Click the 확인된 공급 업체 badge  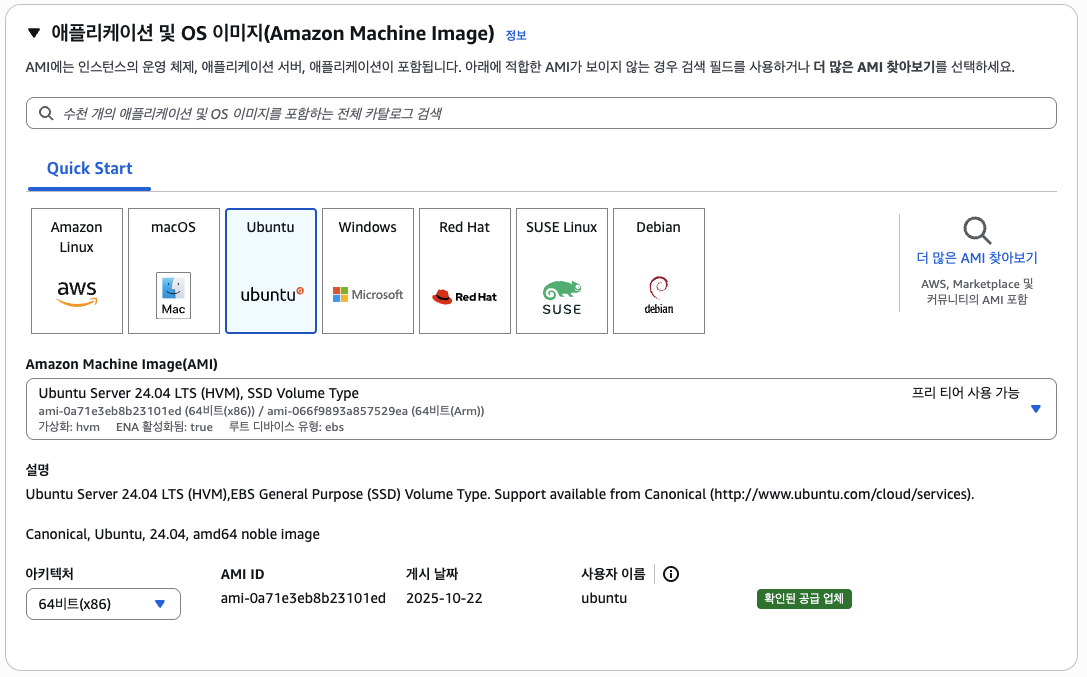coord(804,599)
